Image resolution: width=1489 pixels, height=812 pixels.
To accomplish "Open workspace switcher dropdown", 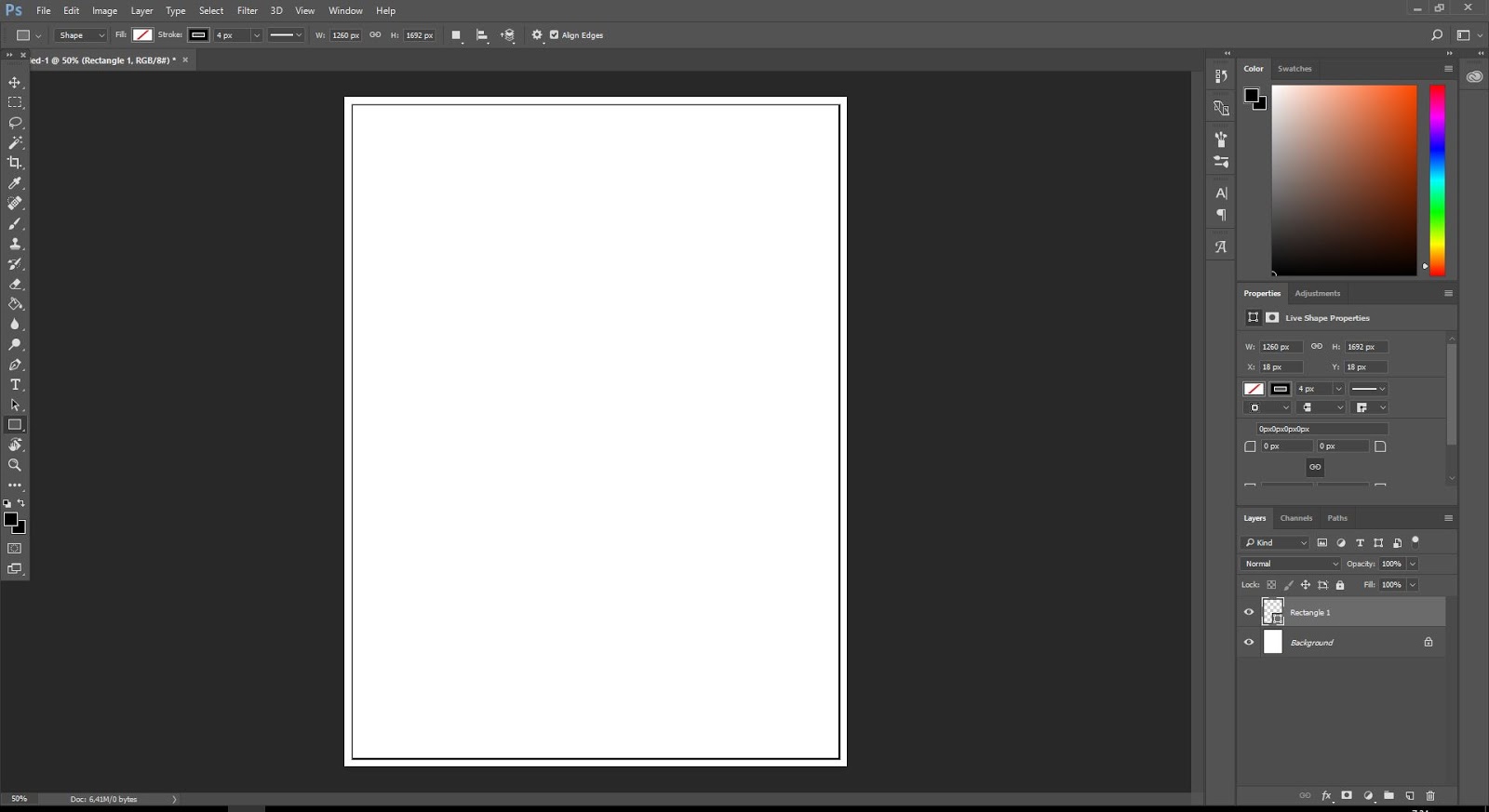I will coord(1469,35).
